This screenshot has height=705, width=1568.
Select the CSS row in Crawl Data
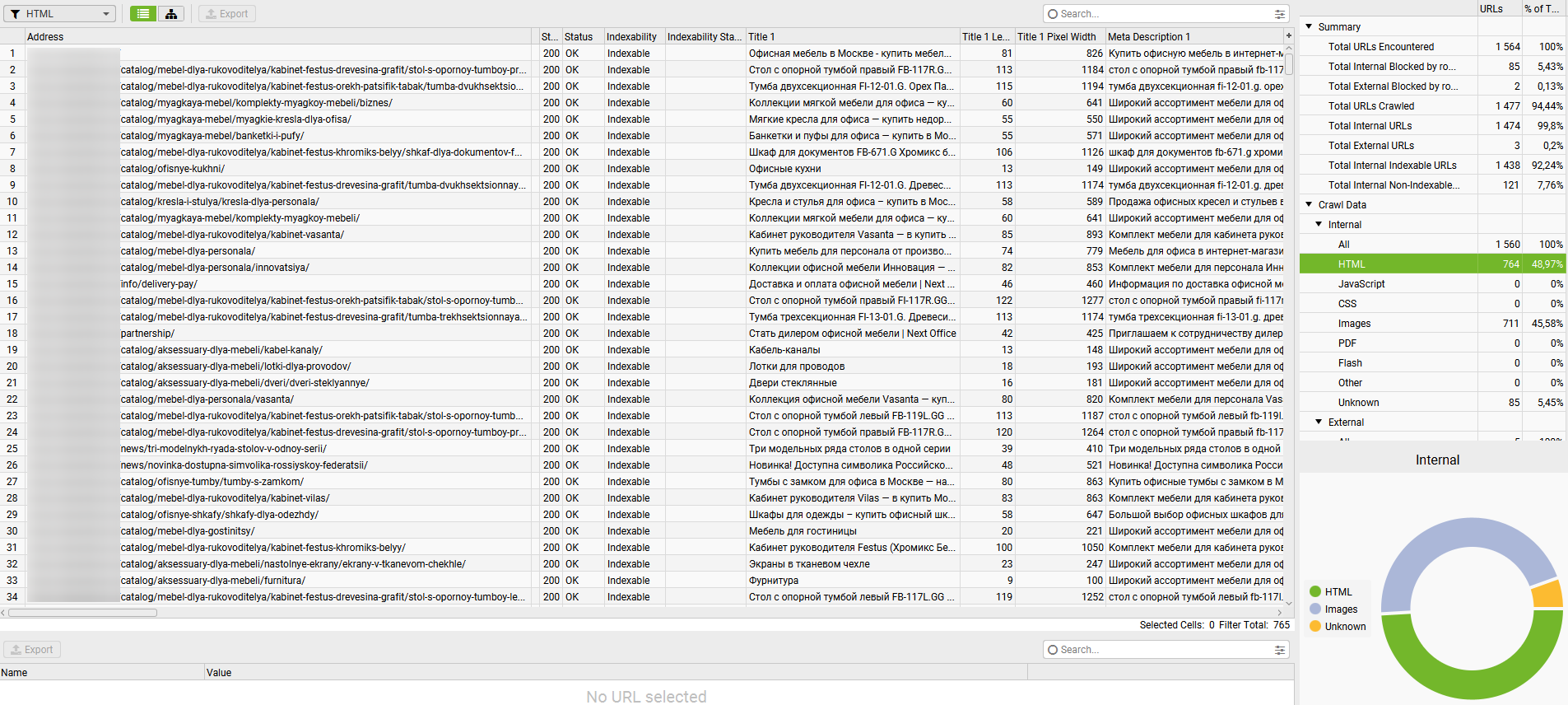click(x=1432, y=304)
